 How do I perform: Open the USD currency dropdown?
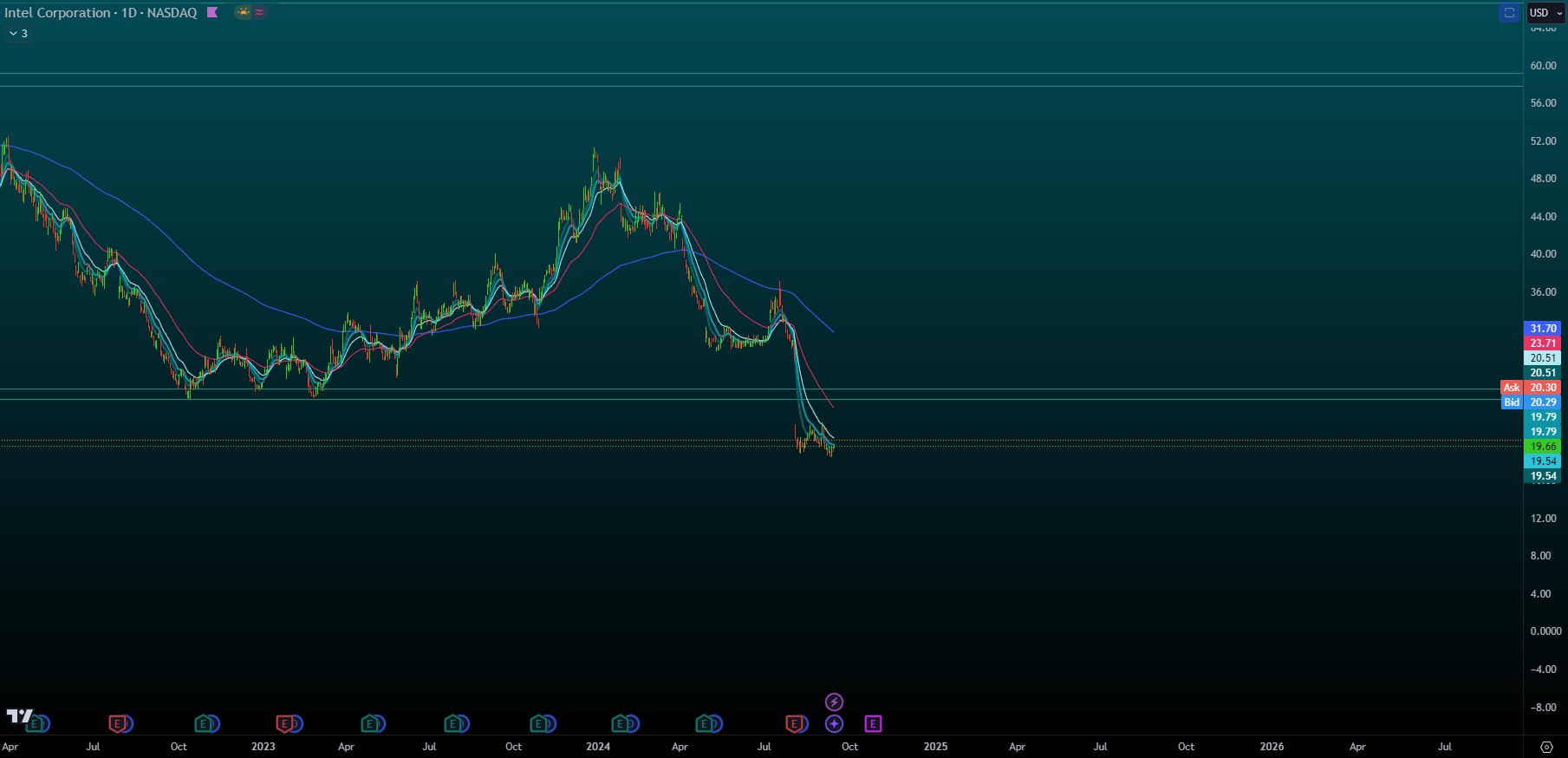click(x=1545, y=12)
